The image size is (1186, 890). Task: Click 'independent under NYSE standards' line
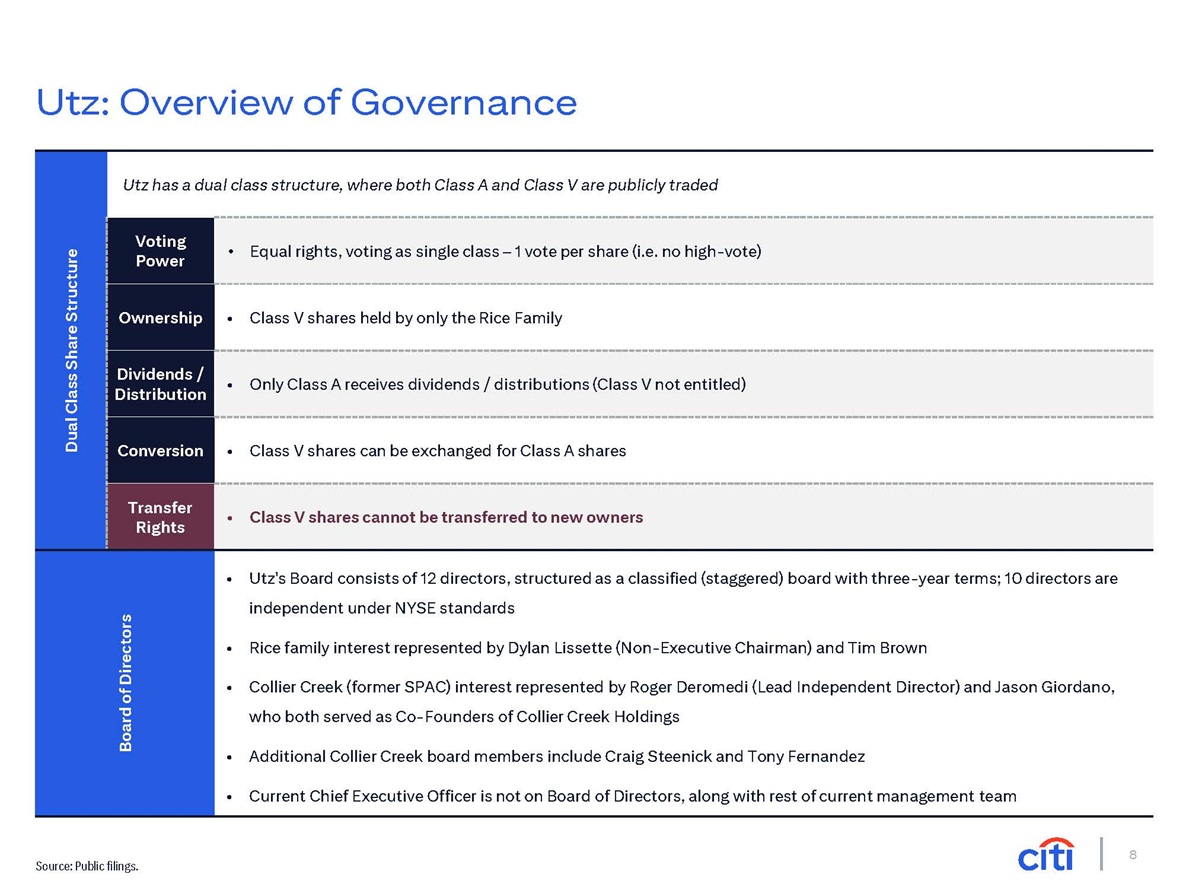tap(382, 609)
